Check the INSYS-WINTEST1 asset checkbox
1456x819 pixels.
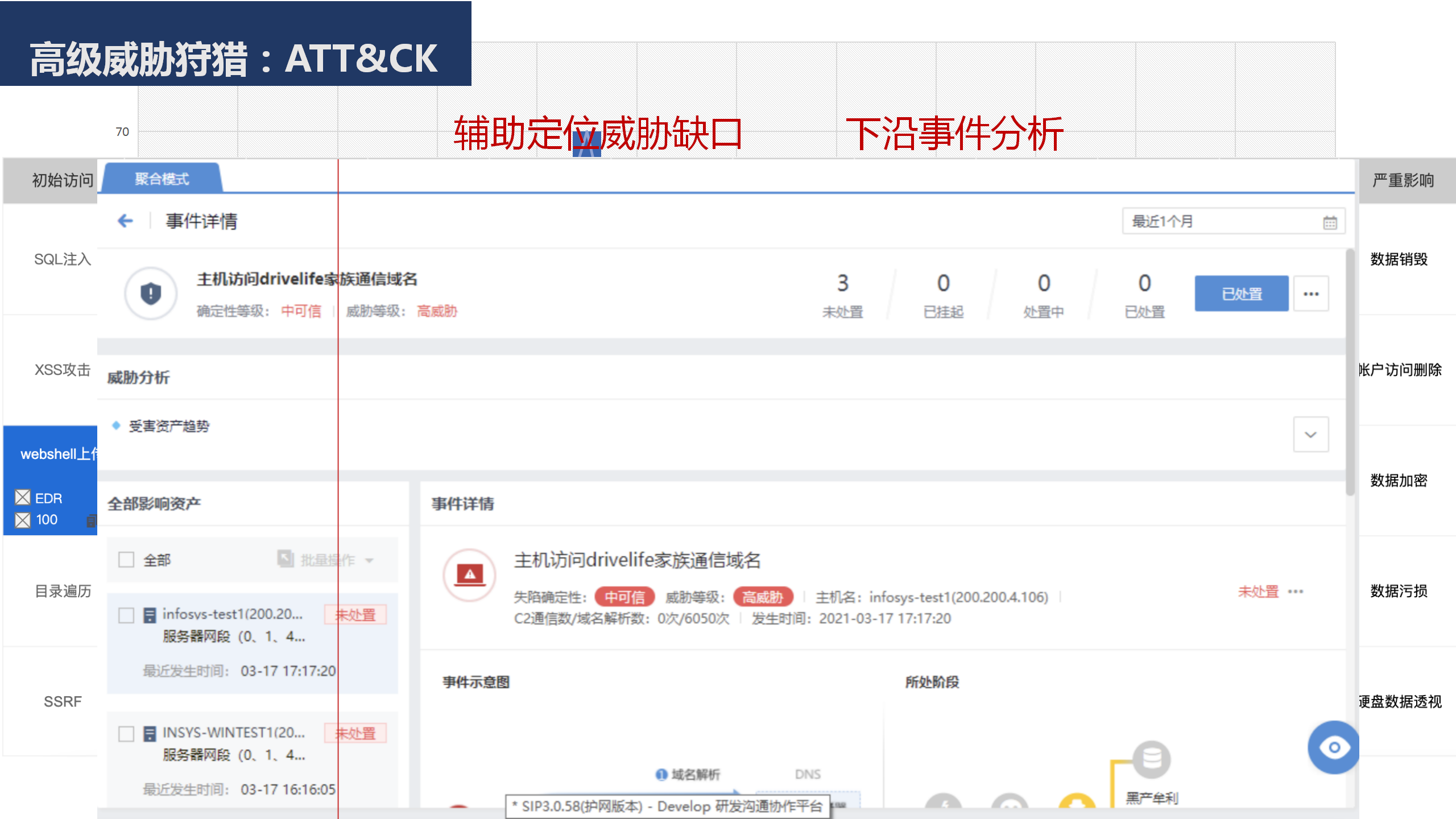click(x=126, y=734)
